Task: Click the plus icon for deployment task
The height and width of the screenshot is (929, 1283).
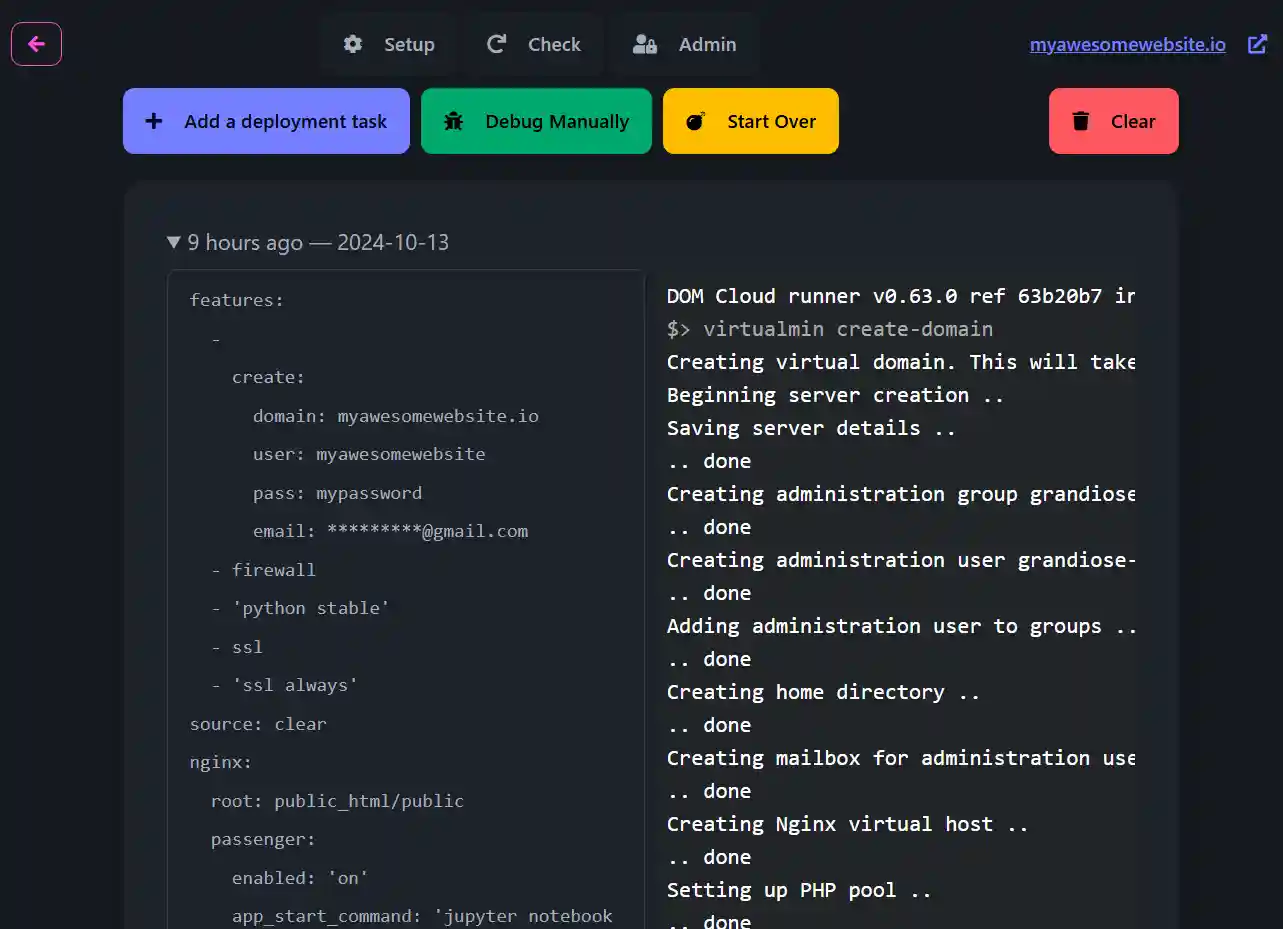Action: point(154,121)
